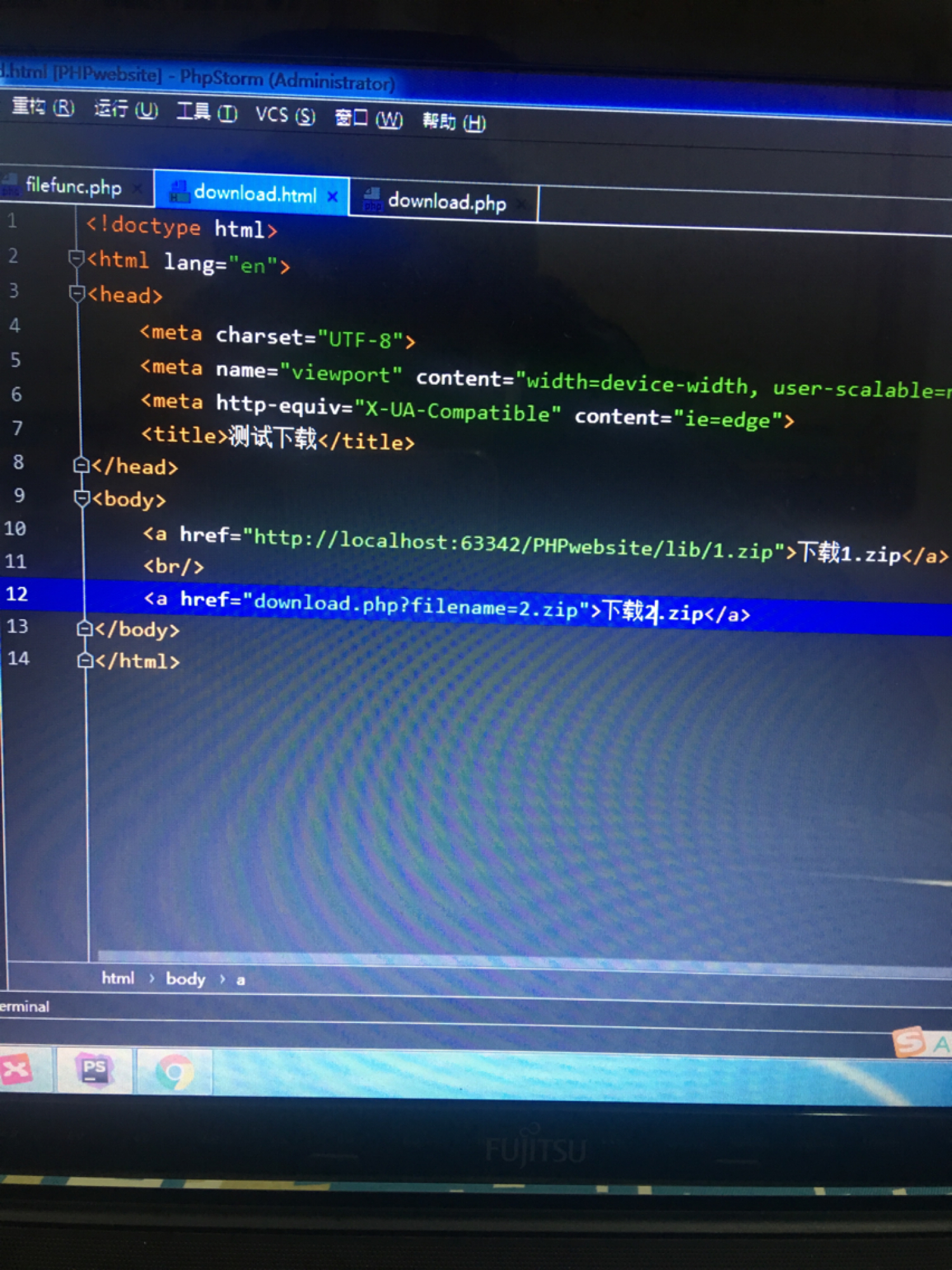Open PhpStorm from the taskbar
Screen dimensions: 952x1270
(95, 1070)
